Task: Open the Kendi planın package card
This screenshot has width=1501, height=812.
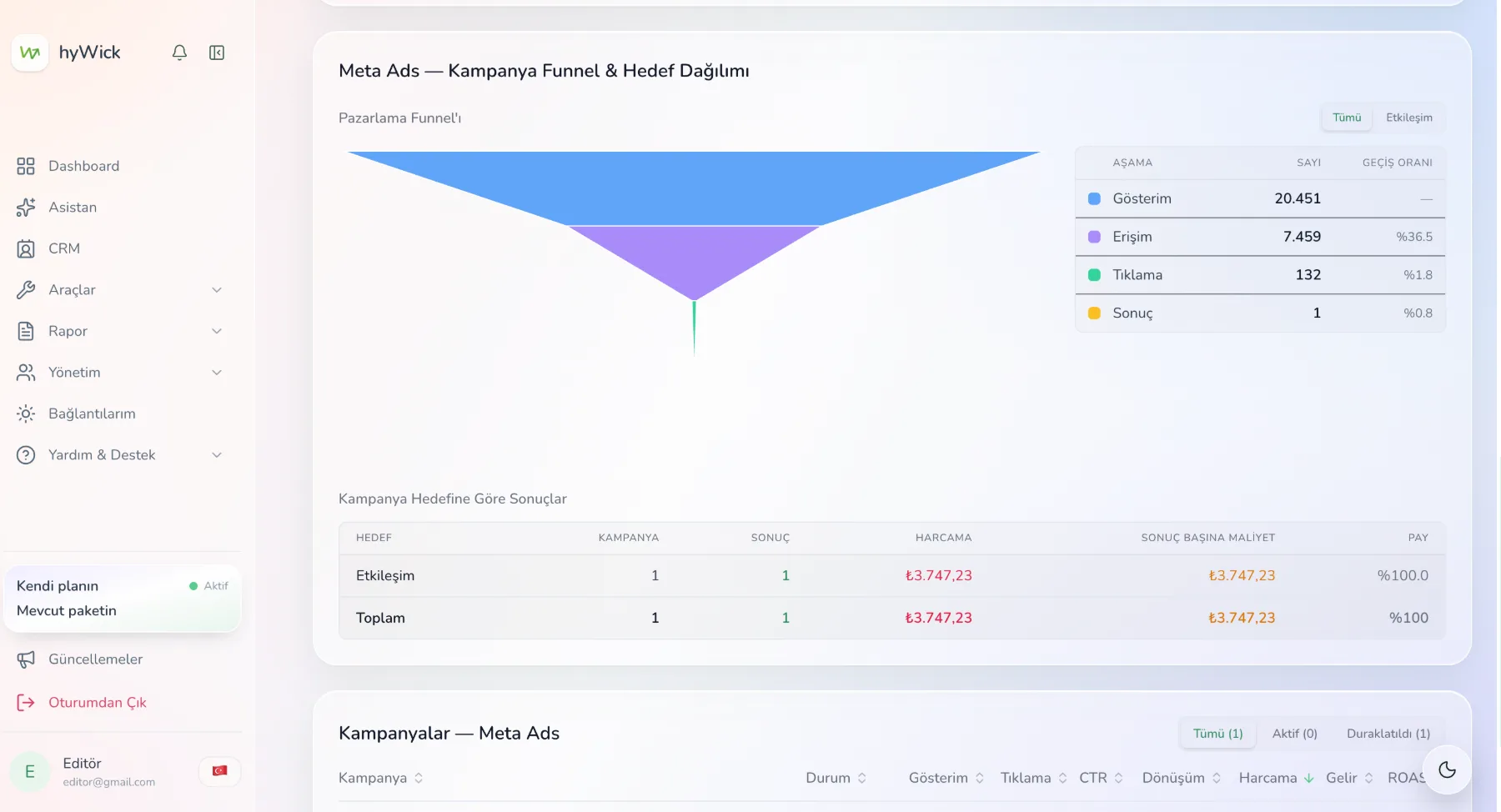Action: click(x=123, y=599)
